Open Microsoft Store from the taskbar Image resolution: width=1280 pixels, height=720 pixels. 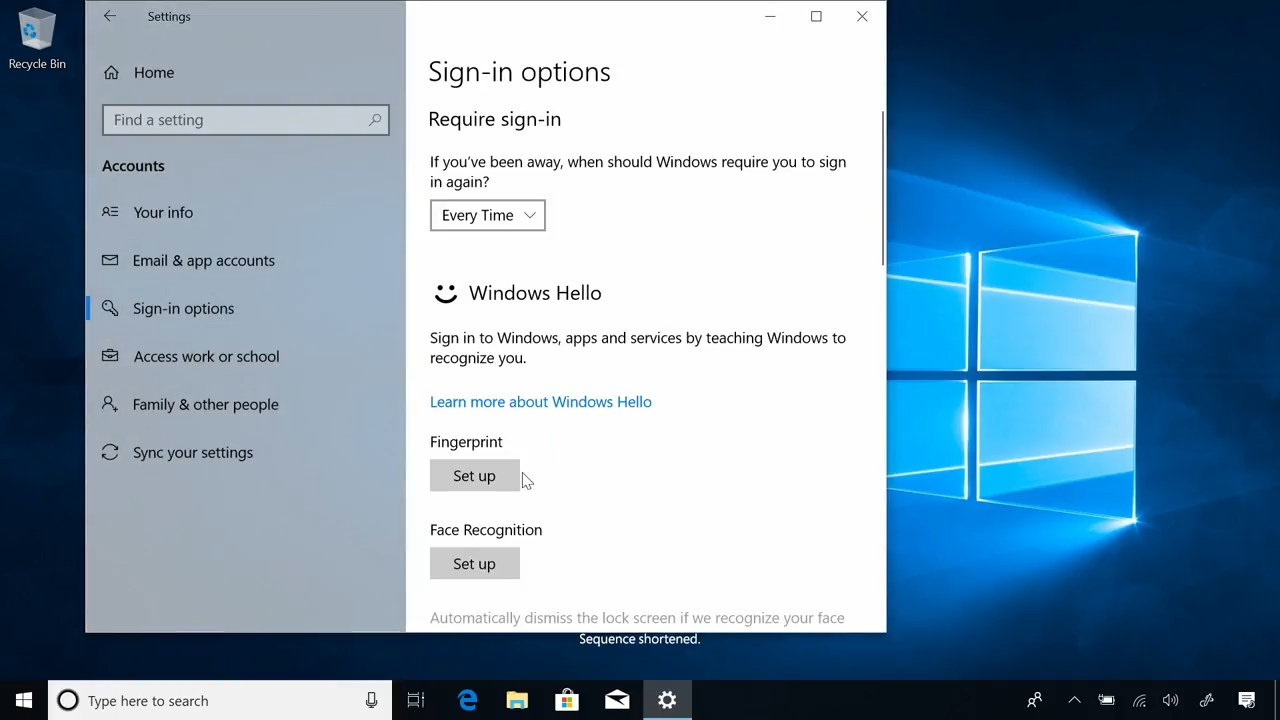(x=567, y=701)
